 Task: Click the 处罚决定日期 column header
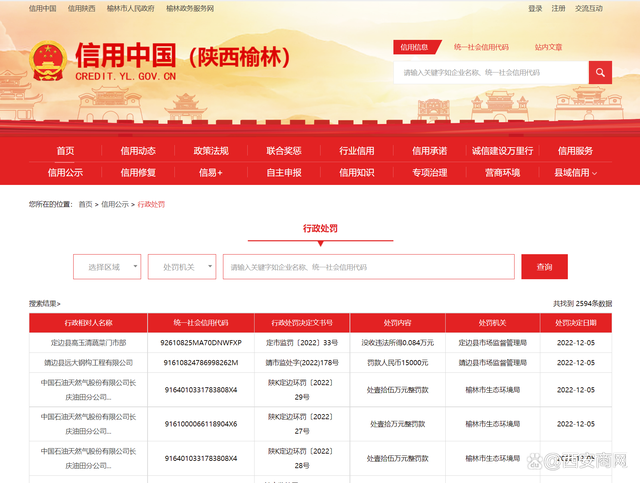coord(576,323)
